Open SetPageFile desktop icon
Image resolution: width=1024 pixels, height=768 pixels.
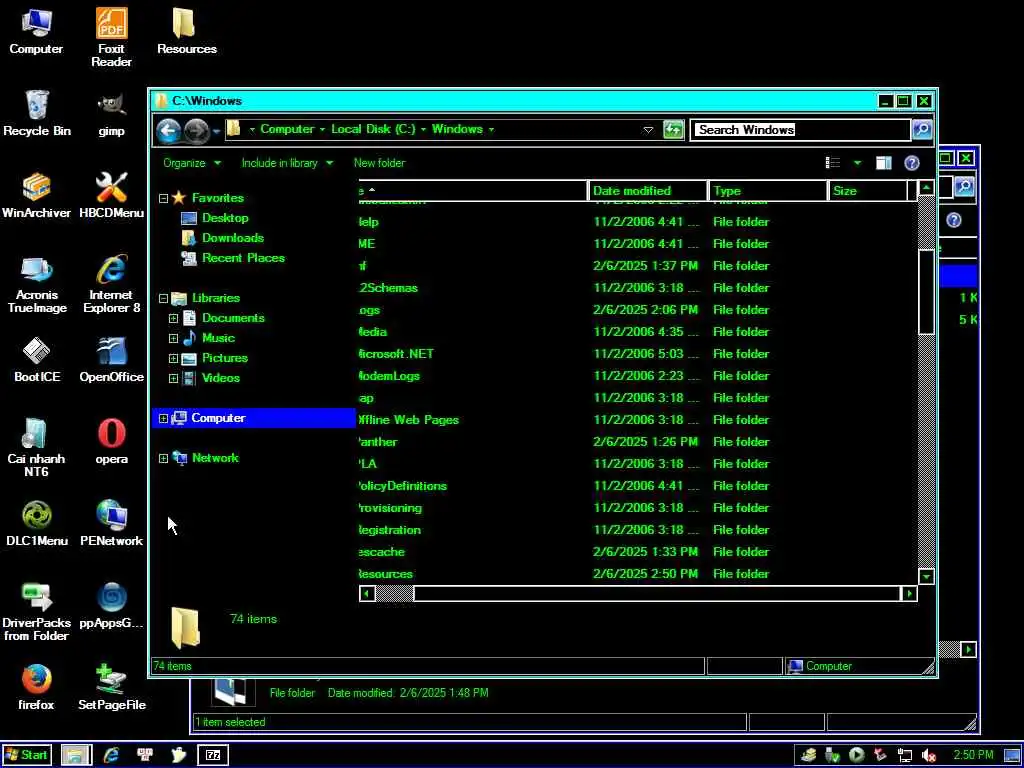click(x=111, y=688)
